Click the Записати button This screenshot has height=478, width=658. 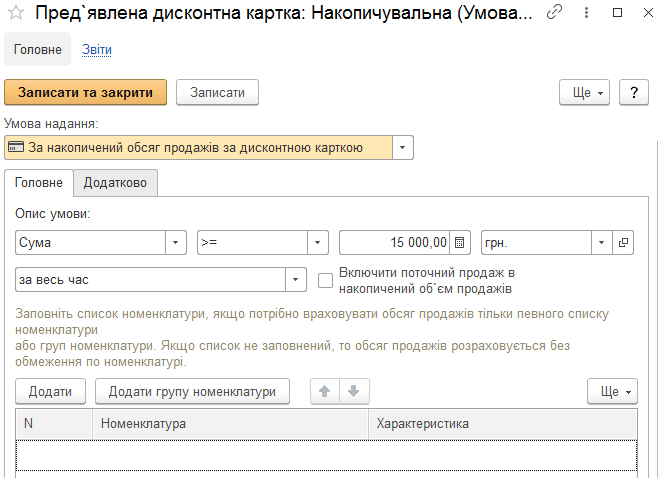[217, 92]
